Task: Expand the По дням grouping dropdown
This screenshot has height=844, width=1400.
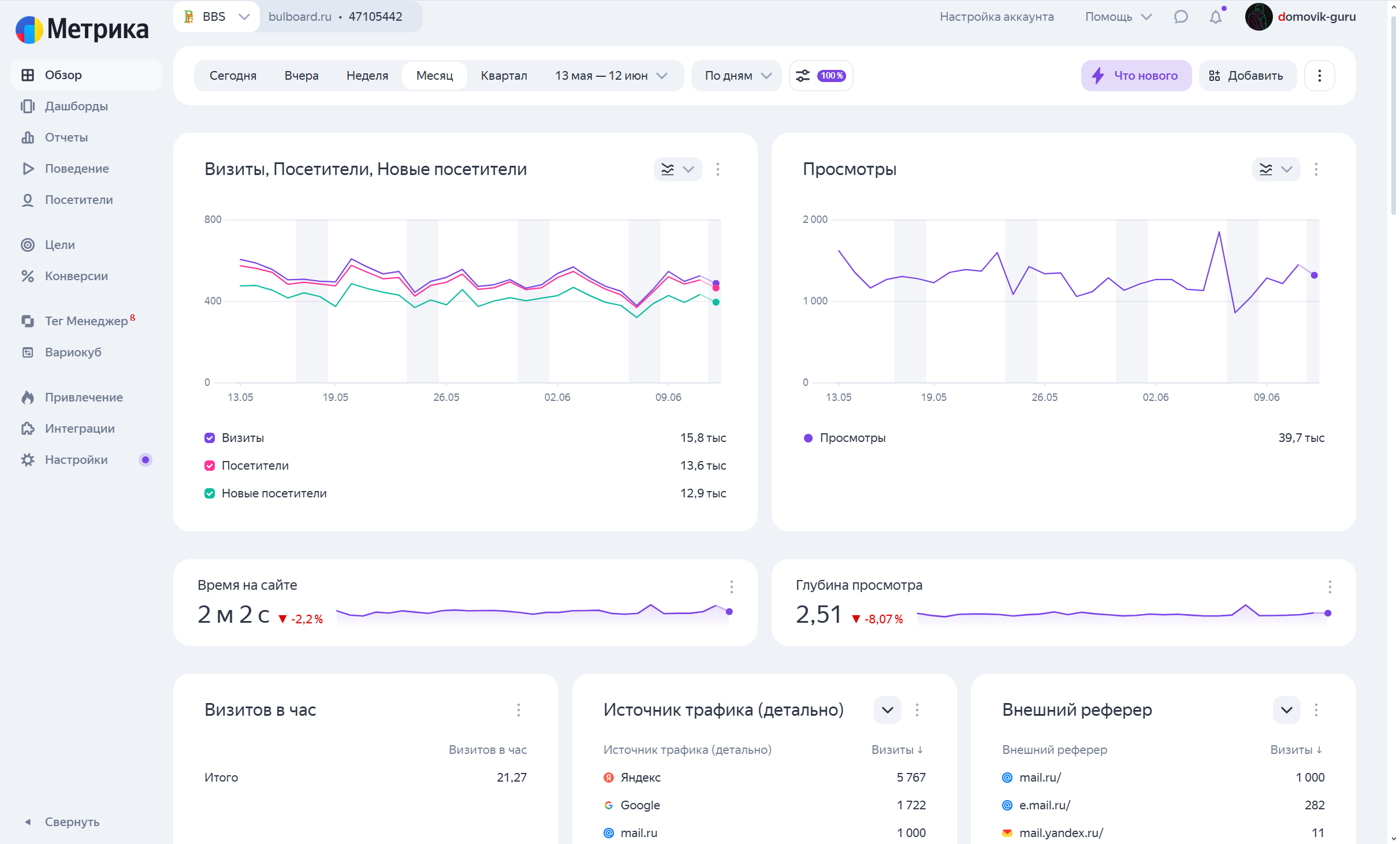Action: 737,76
